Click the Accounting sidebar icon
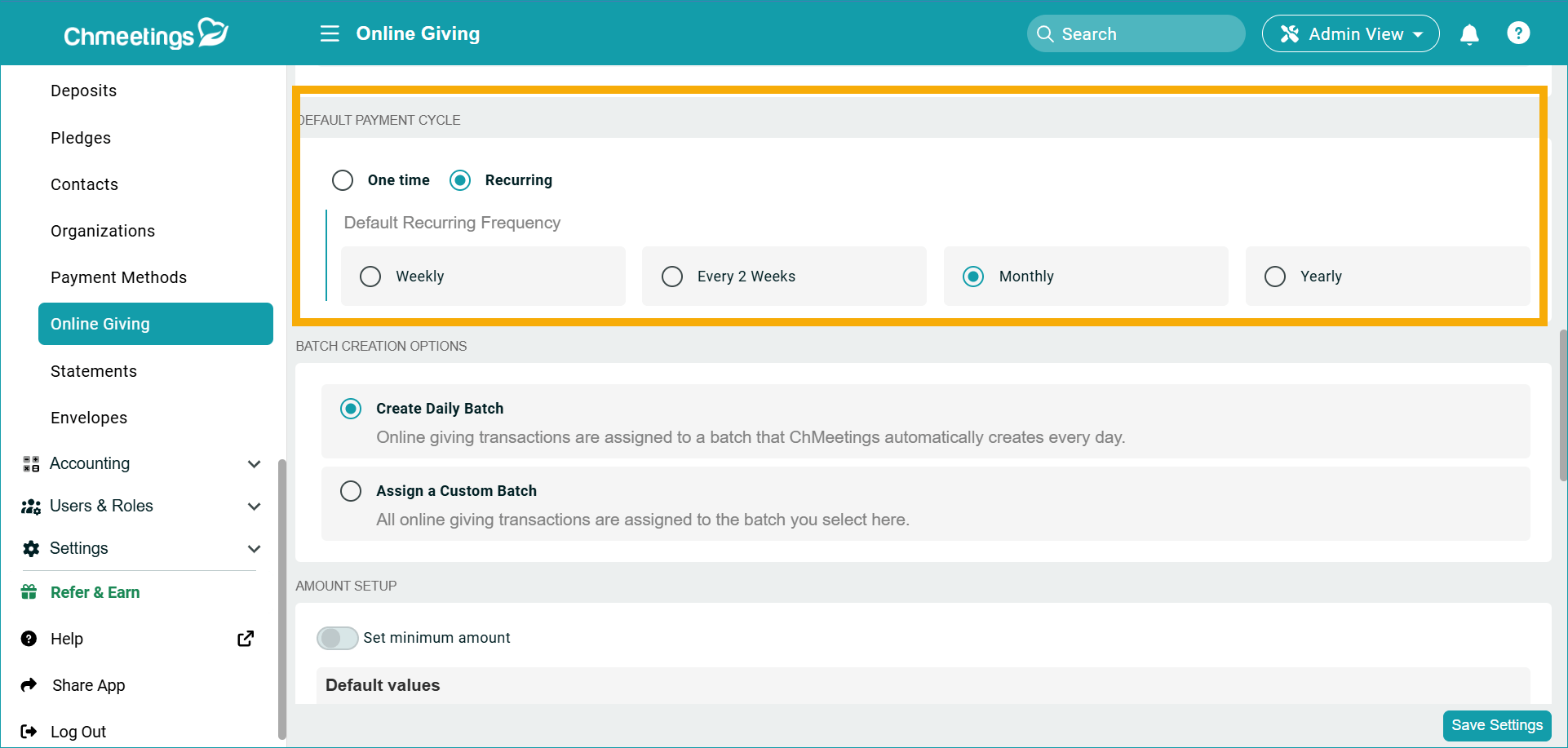 coord(30,463)
